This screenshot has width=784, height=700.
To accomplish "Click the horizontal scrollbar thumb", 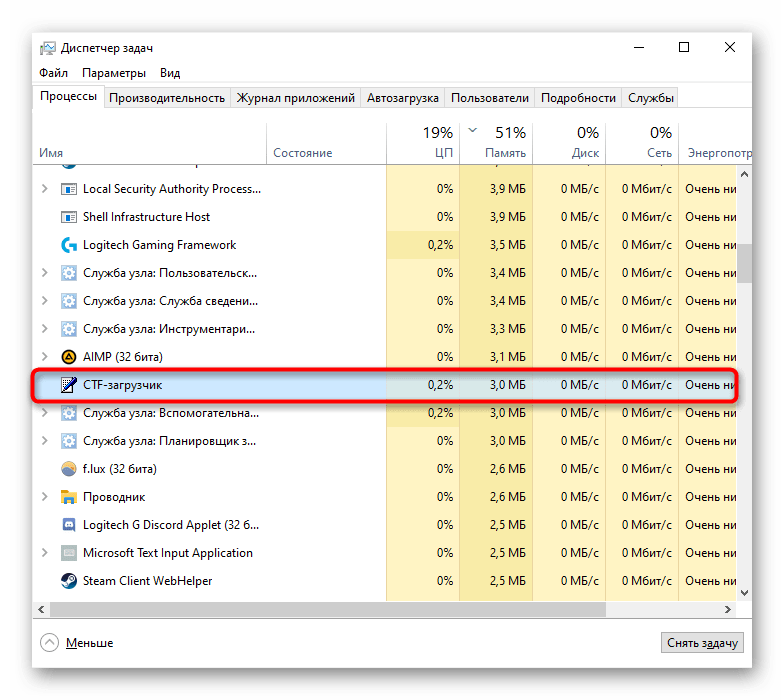I will click(x=328, y=610).
